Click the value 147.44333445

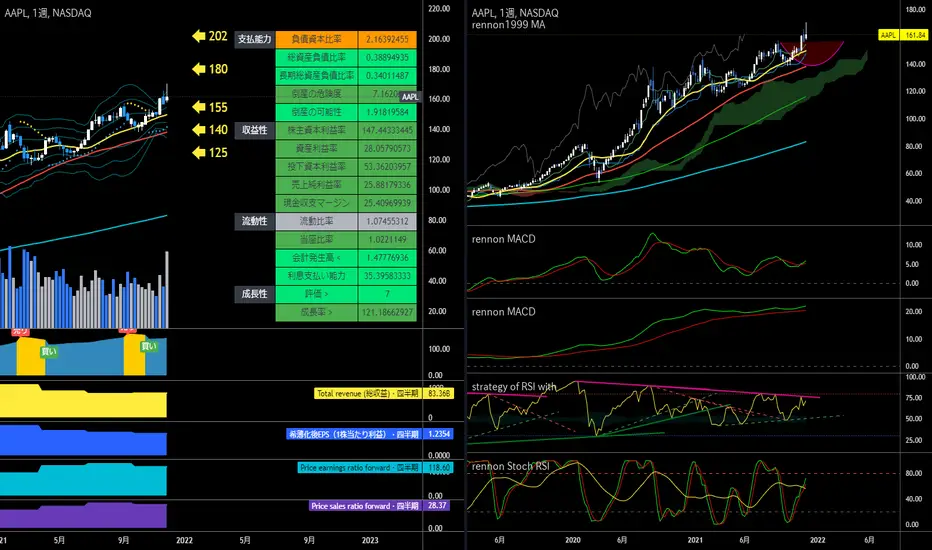coord(387,130)
